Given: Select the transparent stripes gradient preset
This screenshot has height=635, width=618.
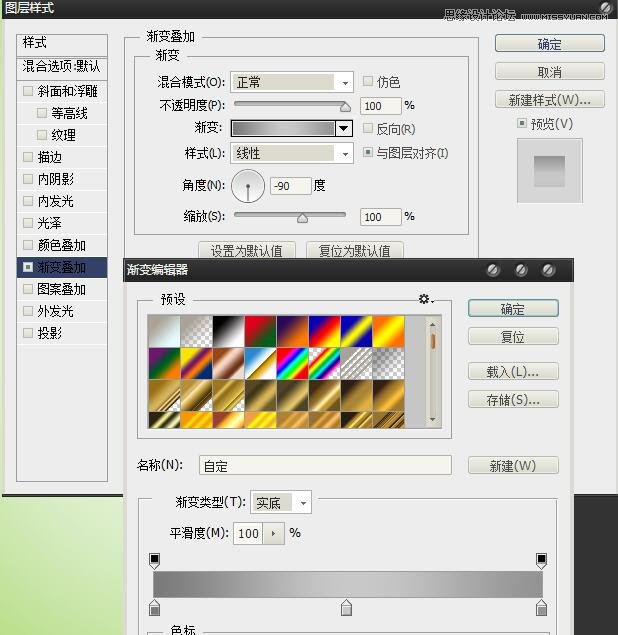Looking at the screenshot, I should point(356,363).
